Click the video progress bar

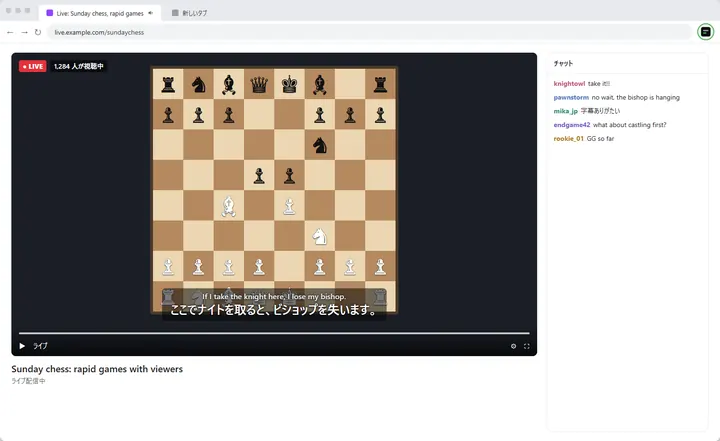tap(274, 333)
